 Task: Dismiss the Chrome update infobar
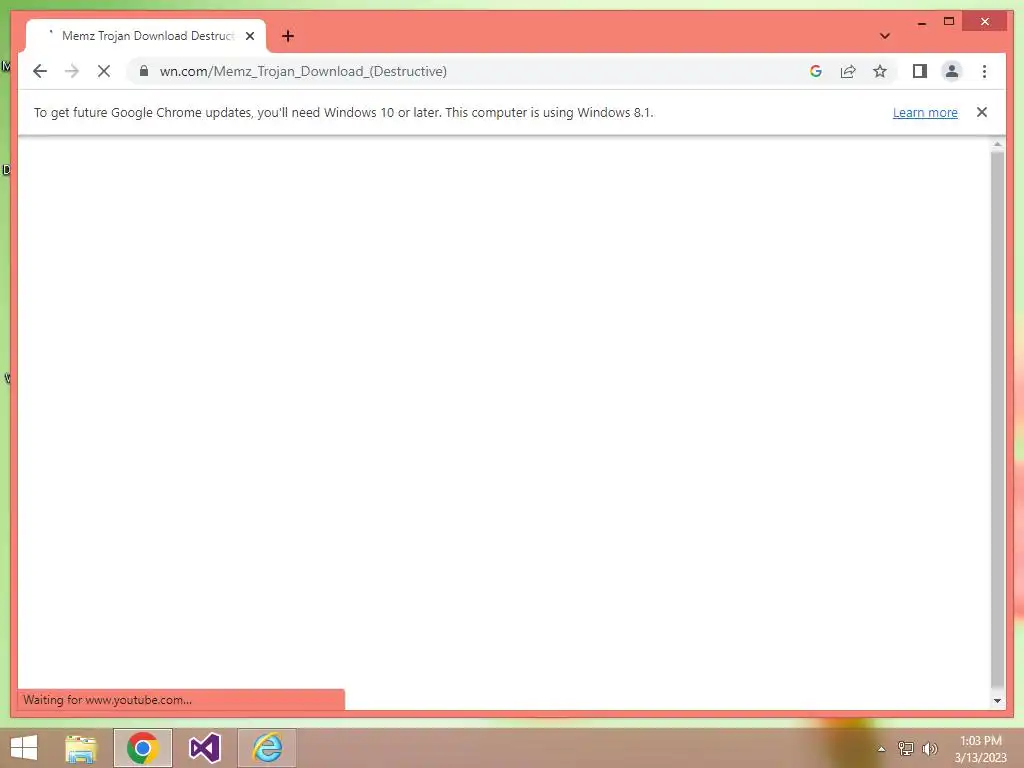coord(982,112)
